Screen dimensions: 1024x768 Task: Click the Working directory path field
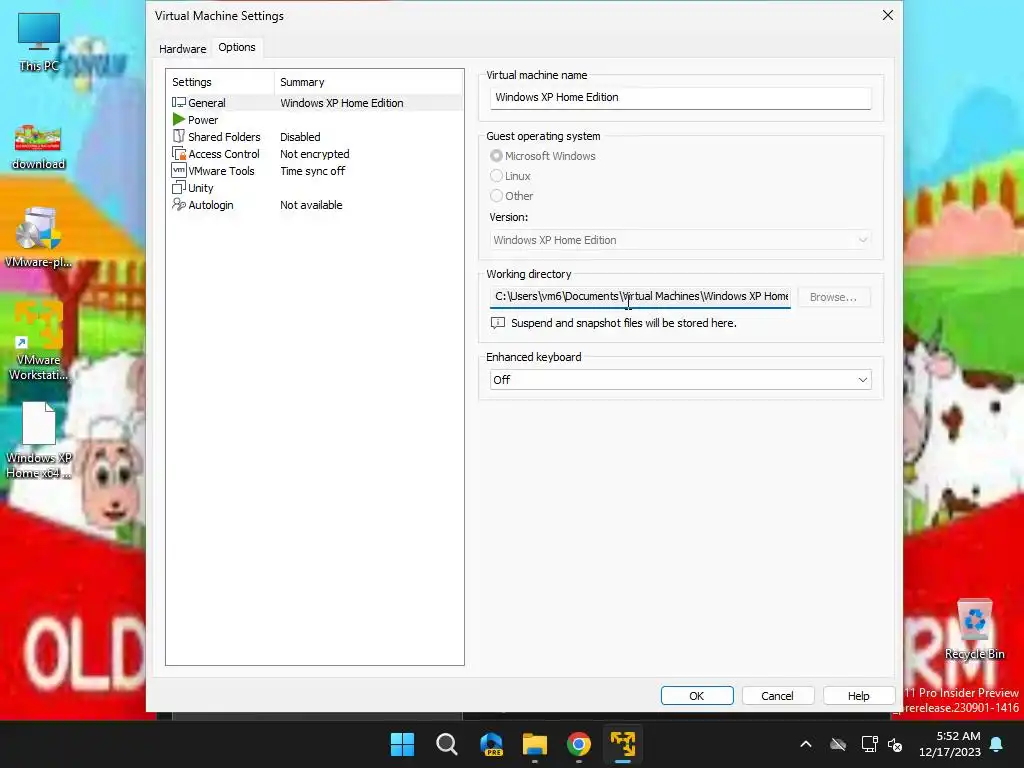click(640, 296)
